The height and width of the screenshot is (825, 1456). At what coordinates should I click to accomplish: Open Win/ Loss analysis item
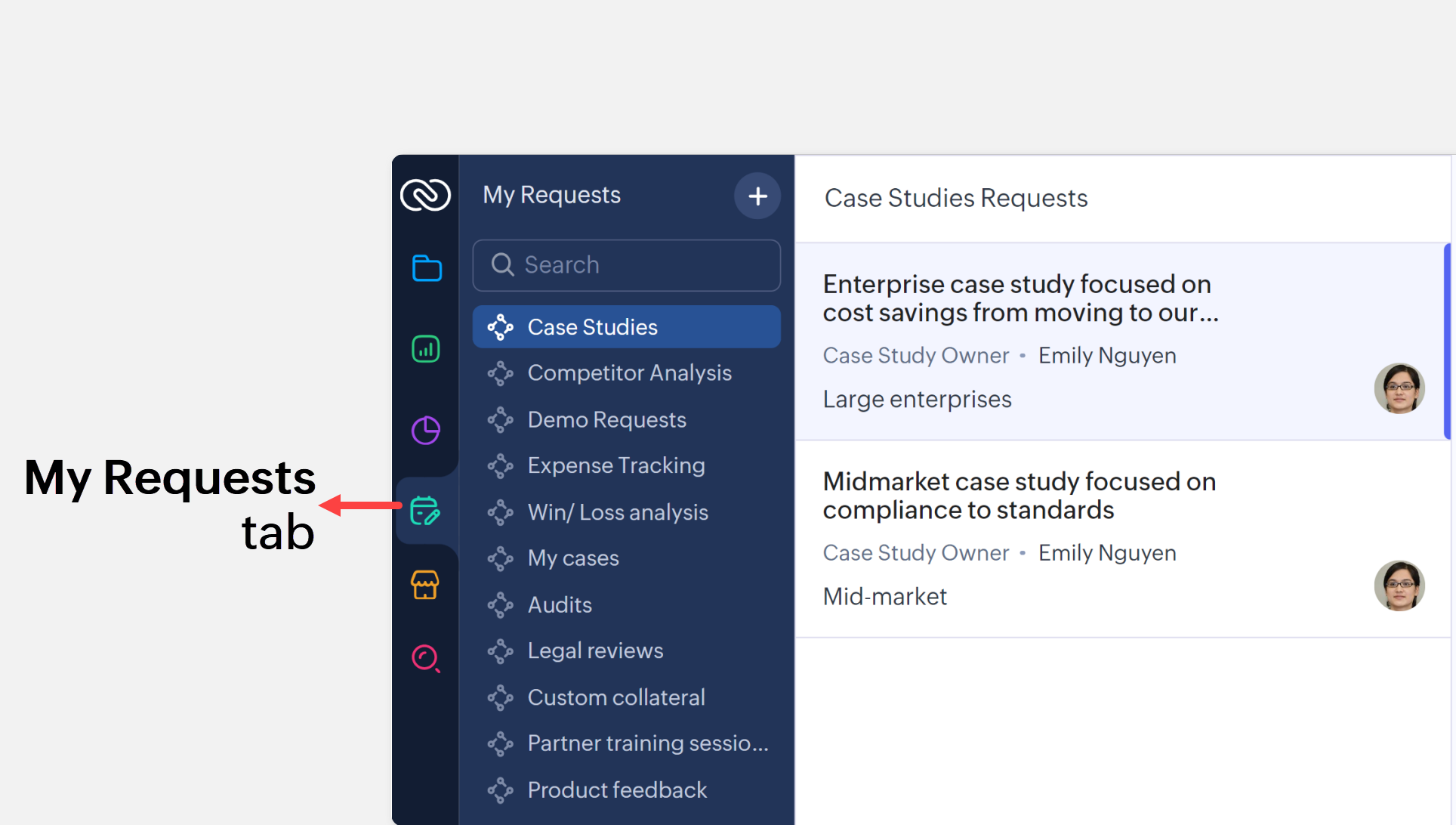(617, 512)
